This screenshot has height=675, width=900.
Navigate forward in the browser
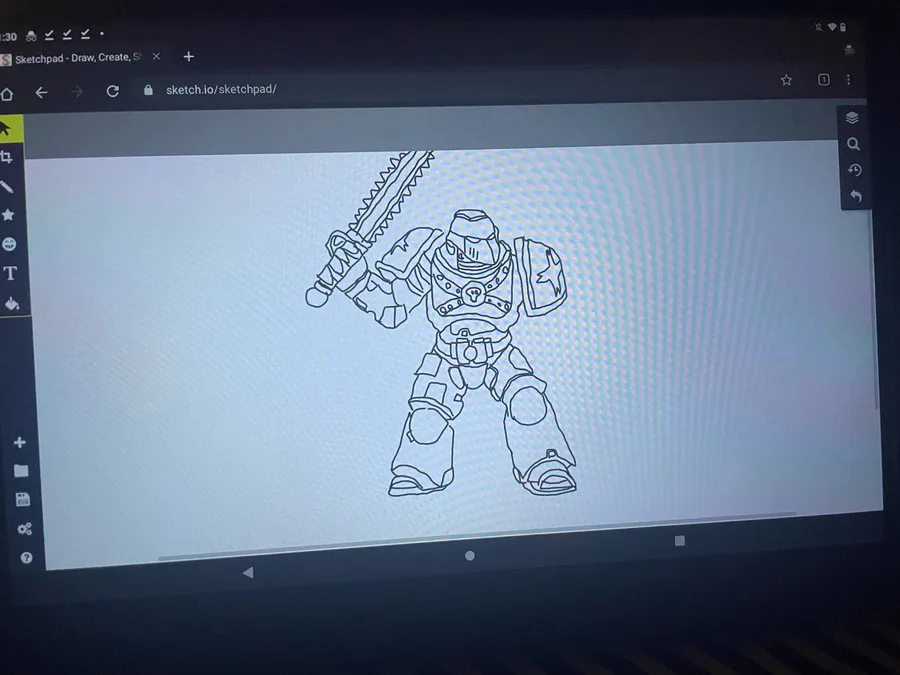click(x=77, y=92)
